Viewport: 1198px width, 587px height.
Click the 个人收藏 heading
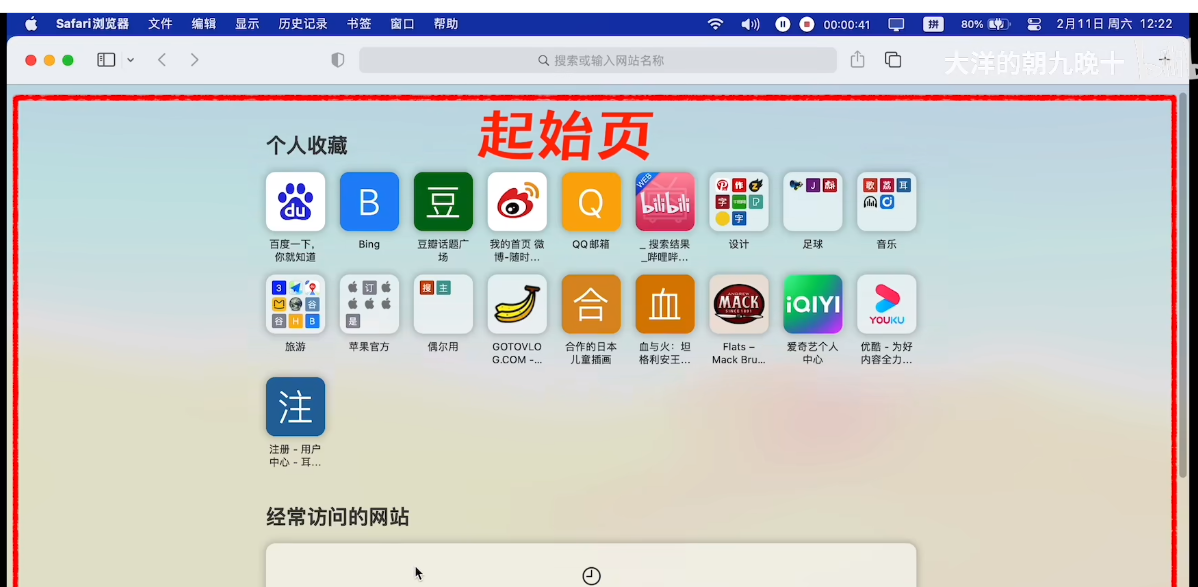(x=306, y=144)
